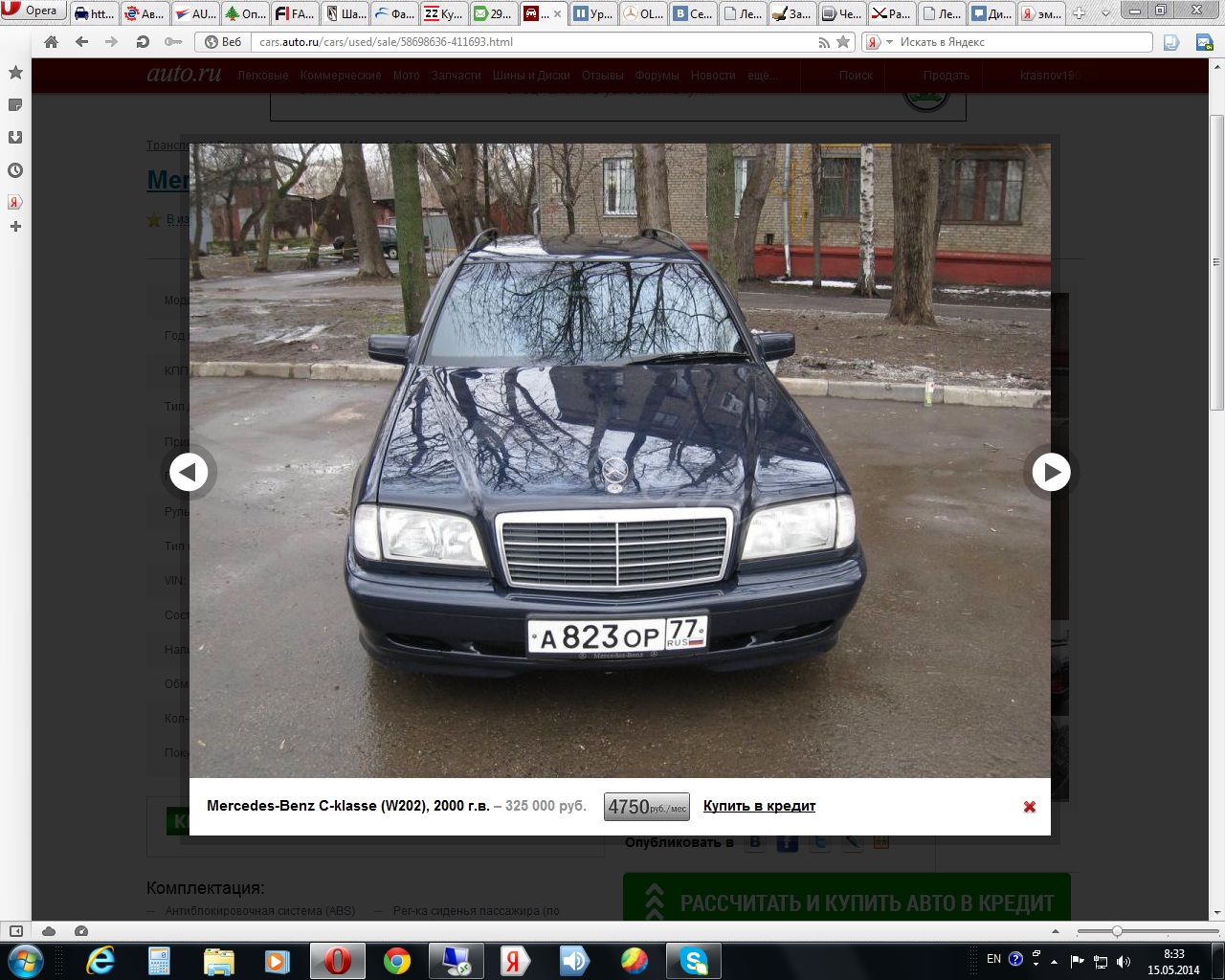Go back to the previous photo
The image size is (1225, 980).
189,472
